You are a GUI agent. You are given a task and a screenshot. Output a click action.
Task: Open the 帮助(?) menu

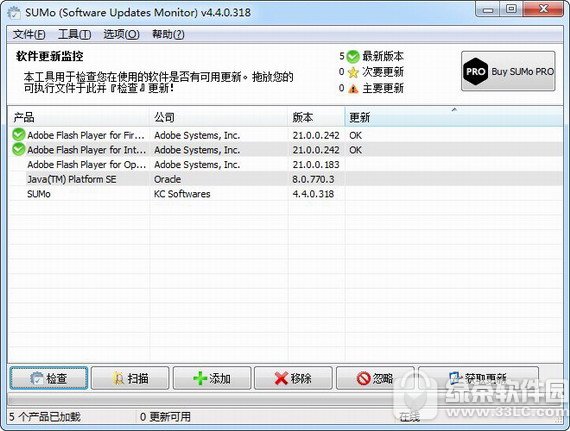point(168,35)
